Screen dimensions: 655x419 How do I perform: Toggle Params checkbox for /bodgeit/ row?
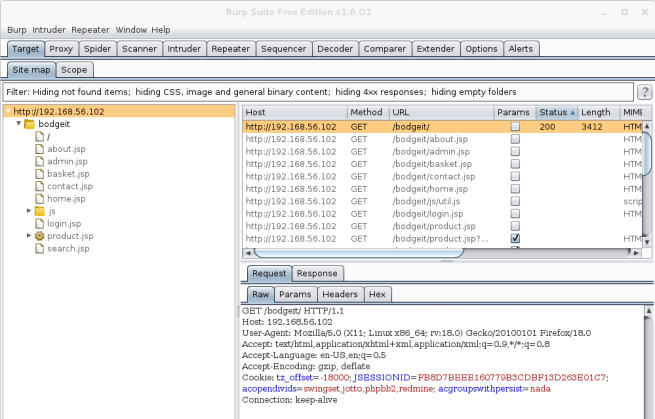(x=515, y=127)
